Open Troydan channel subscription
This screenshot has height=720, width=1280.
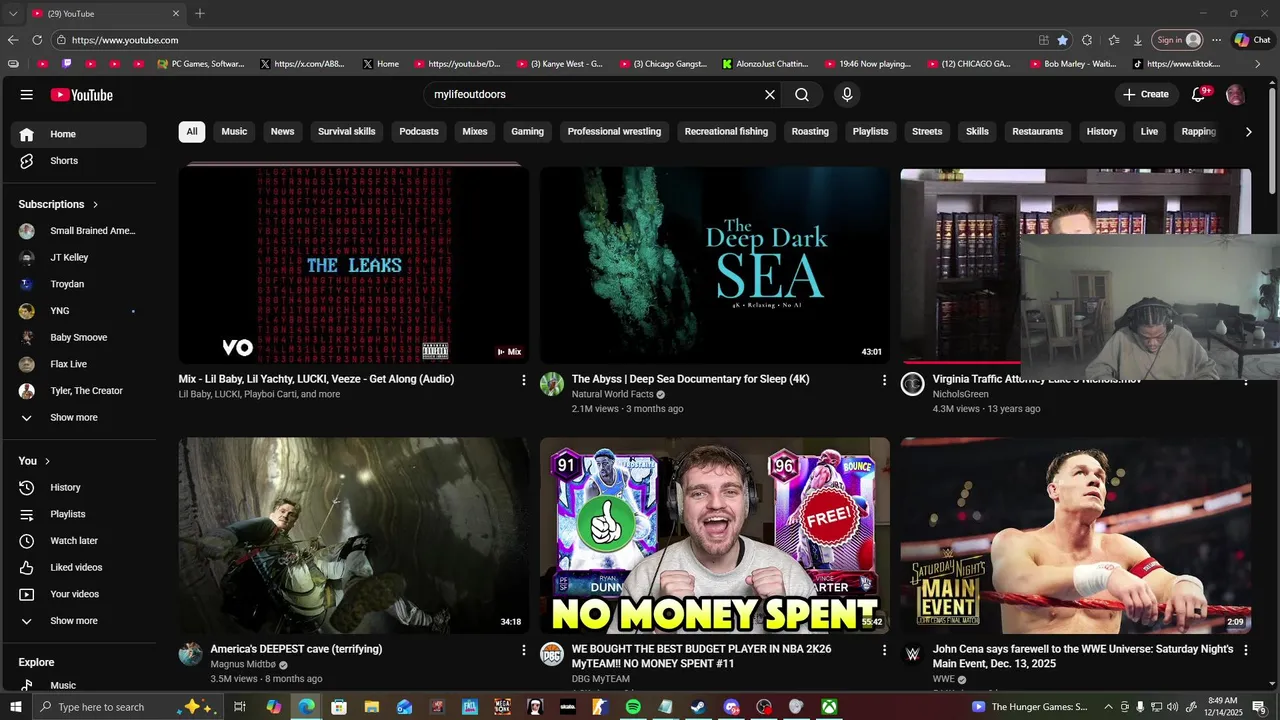(78, 284)
